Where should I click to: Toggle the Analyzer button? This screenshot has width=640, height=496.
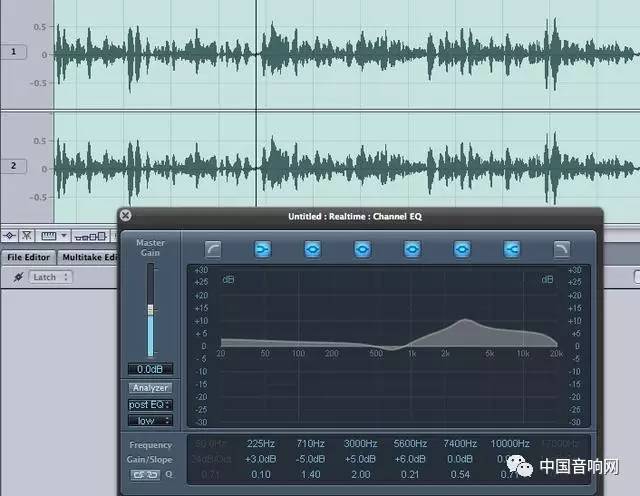click(x=150, y=388)
